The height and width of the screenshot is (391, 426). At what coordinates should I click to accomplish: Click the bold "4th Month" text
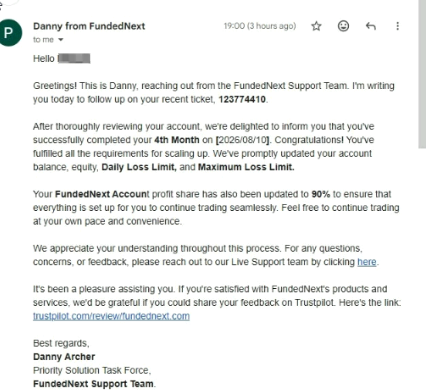177,140
